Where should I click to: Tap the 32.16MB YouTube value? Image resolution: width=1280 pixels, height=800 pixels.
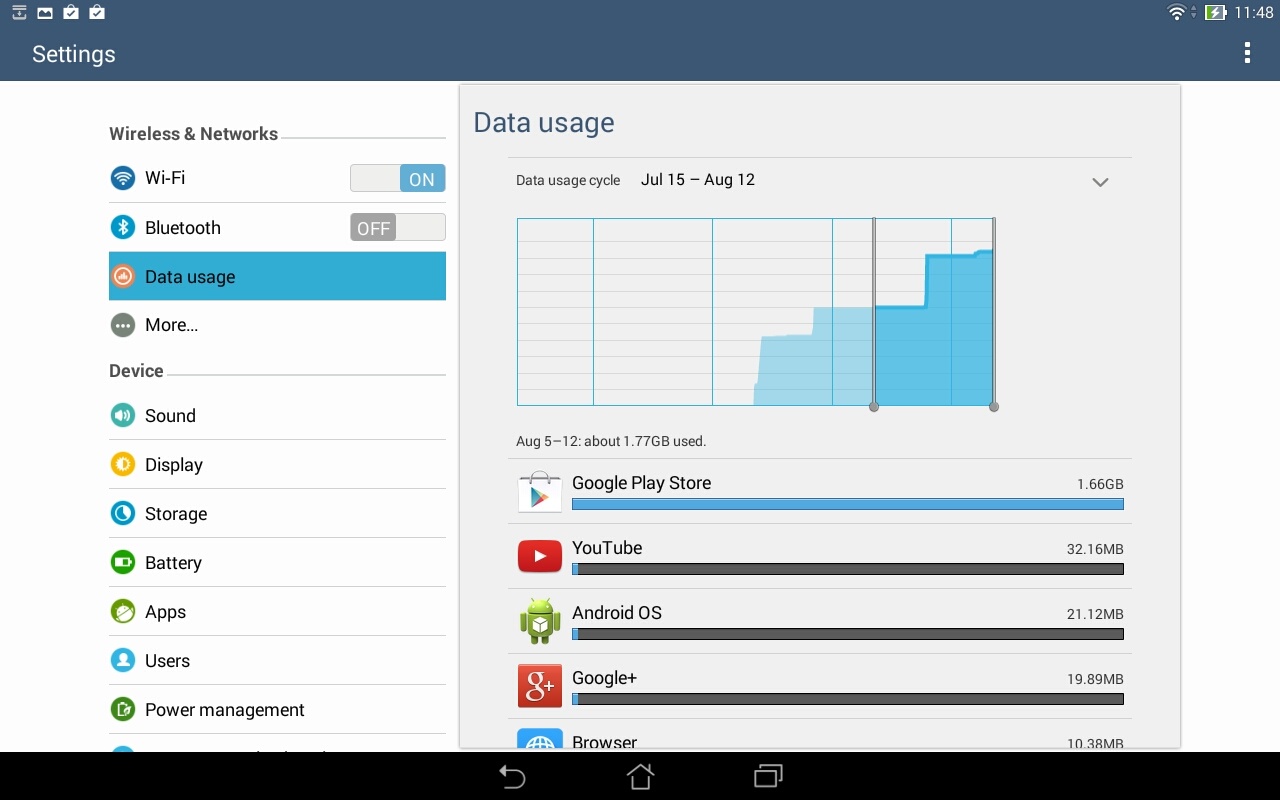[x=1095, y=549]
